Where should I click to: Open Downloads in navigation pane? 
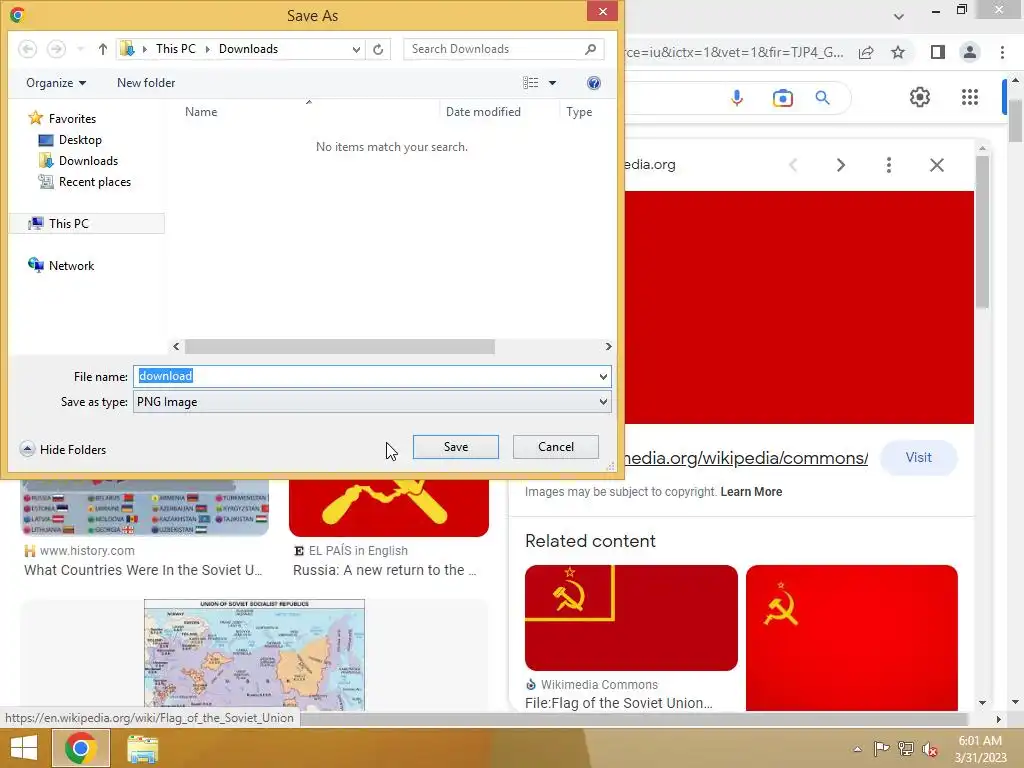(x=78, y=161)
